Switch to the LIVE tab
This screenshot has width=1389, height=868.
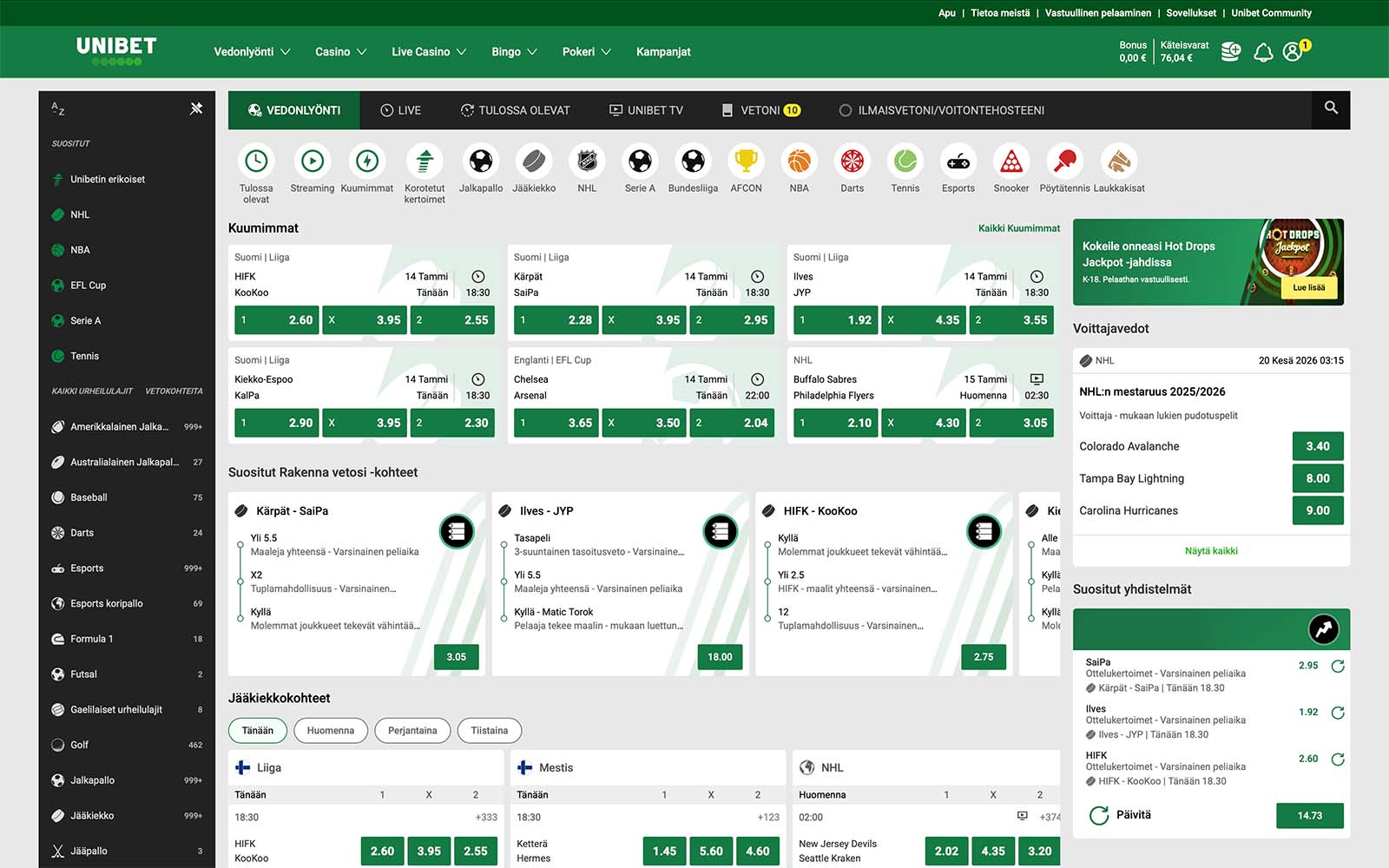[400, 110]
